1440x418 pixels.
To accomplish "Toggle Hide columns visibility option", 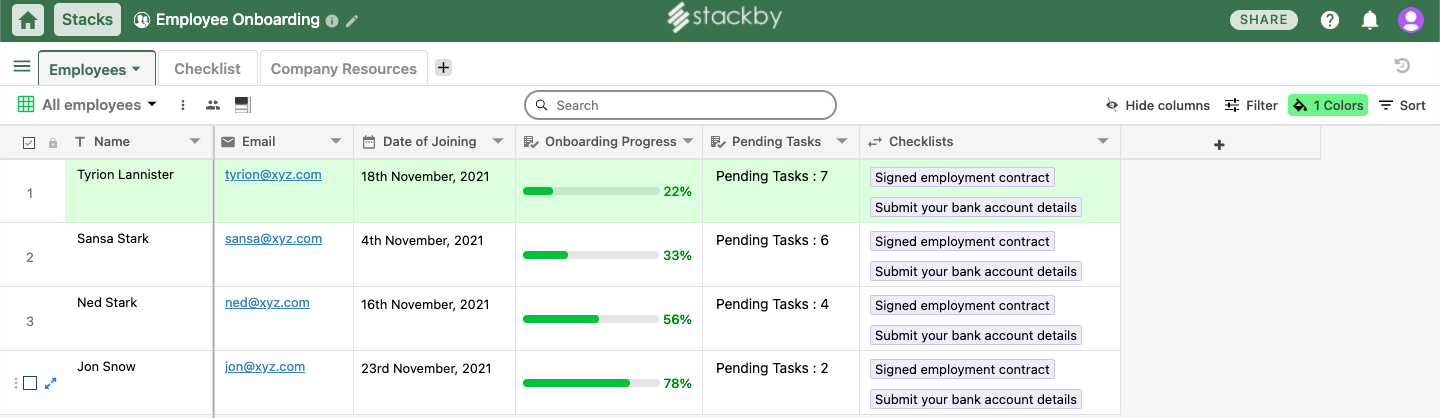I will click(1157, 105).
